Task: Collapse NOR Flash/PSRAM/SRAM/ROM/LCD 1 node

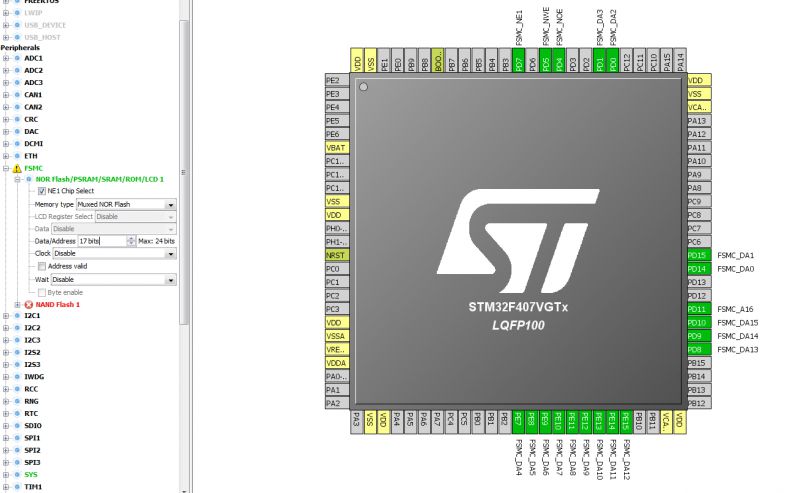Action: (x=17, y=179)
